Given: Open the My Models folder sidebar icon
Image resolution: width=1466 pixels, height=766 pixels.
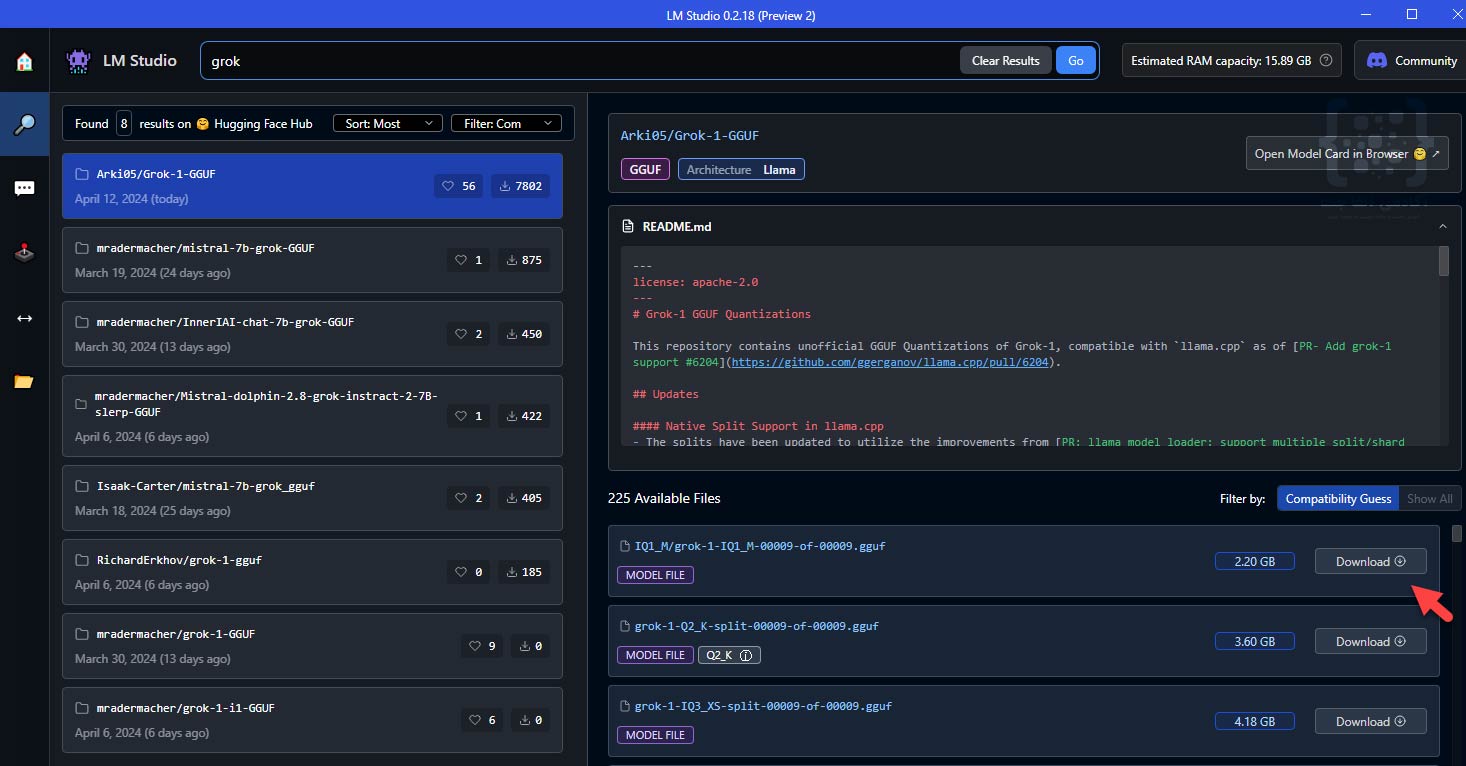Looking at the screenshot, I should (x=24, y=381).
